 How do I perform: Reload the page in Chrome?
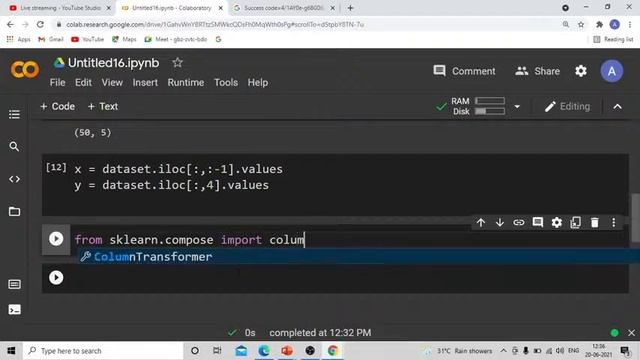40,24
